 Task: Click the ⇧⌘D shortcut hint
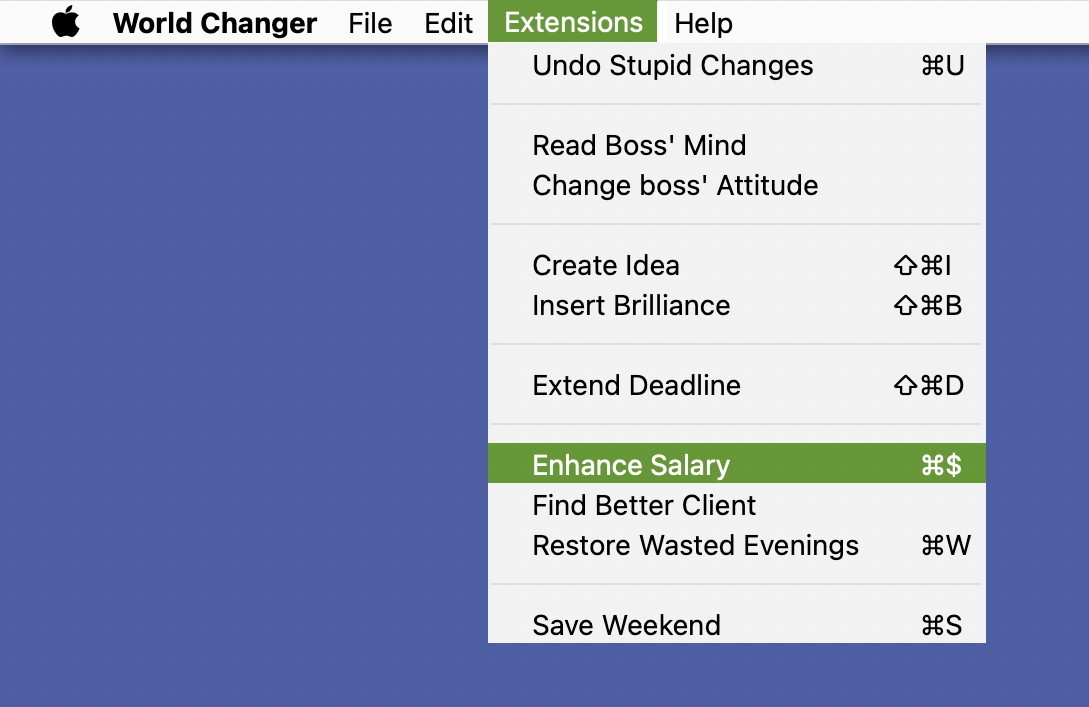pos(928,386)
